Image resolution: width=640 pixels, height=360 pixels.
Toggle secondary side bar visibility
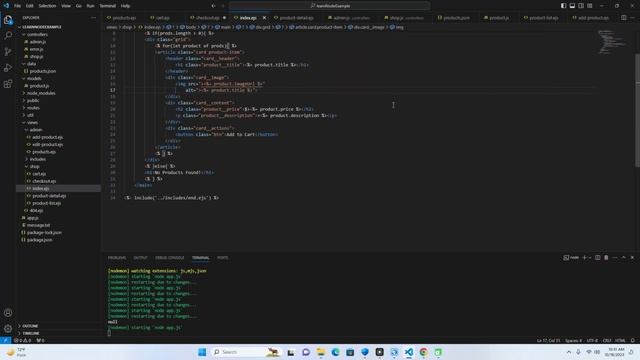click(581, 6)
